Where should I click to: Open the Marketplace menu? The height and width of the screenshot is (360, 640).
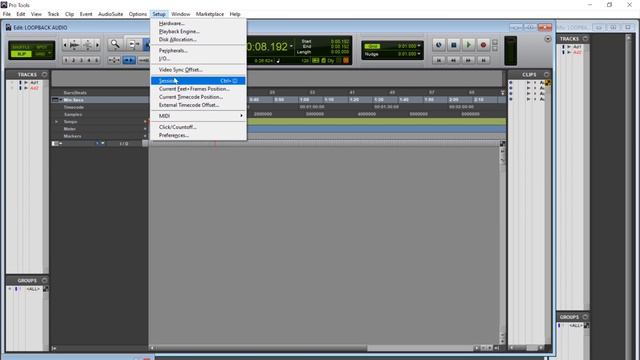pos(210,14)
